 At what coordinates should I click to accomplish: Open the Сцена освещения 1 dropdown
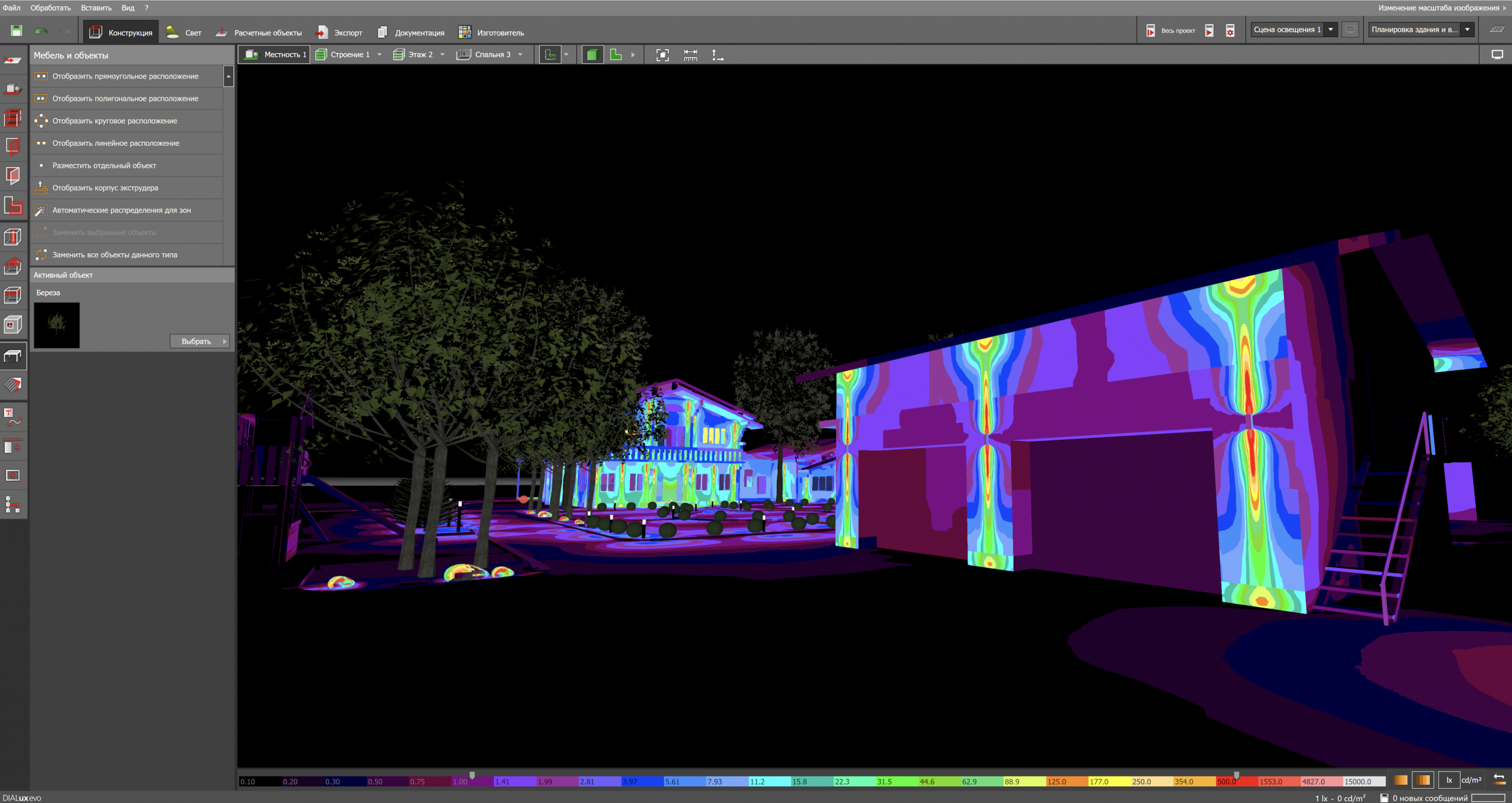tap(1330, 30)
